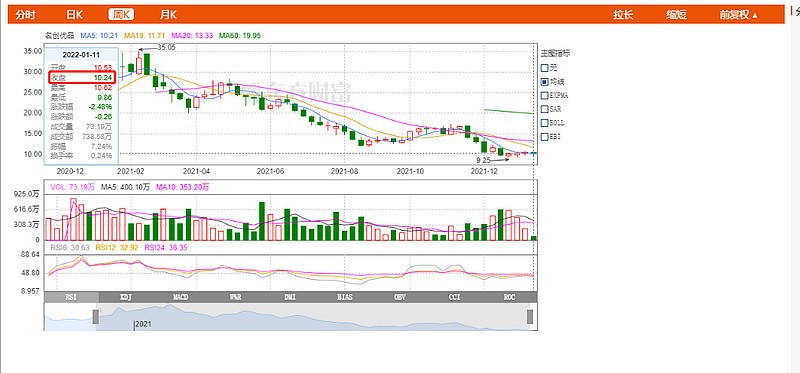Image resolution: width=800 pixels, height=373 pixels.
Task: Click the 拉长 stretch button
Action: [x=623, y=15]
